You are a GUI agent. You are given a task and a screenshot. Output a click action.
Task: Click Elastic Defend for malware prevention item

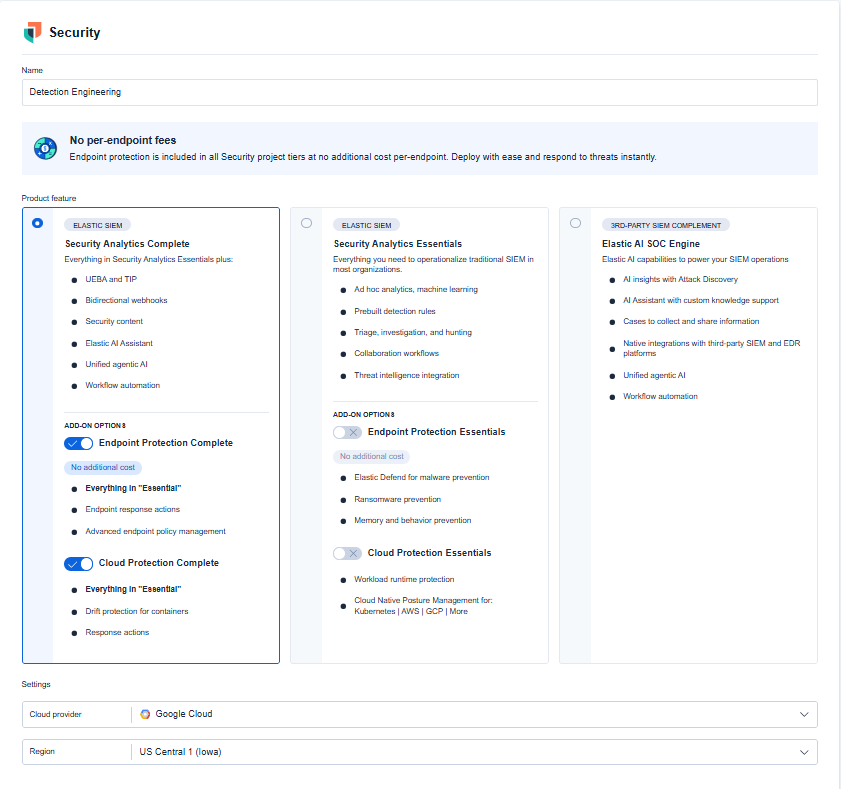tap(422, 477)
